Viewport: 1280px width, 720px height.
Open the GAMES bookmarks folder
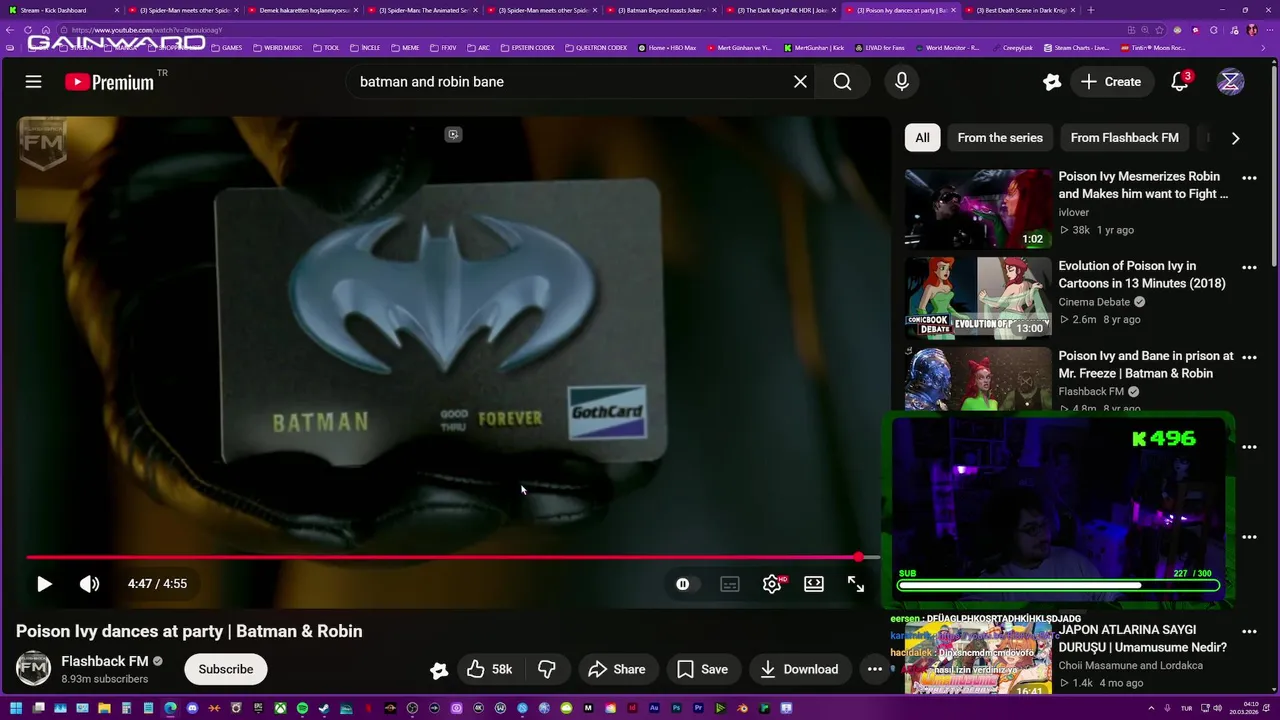pyautogui.click(x=226, y=47)
